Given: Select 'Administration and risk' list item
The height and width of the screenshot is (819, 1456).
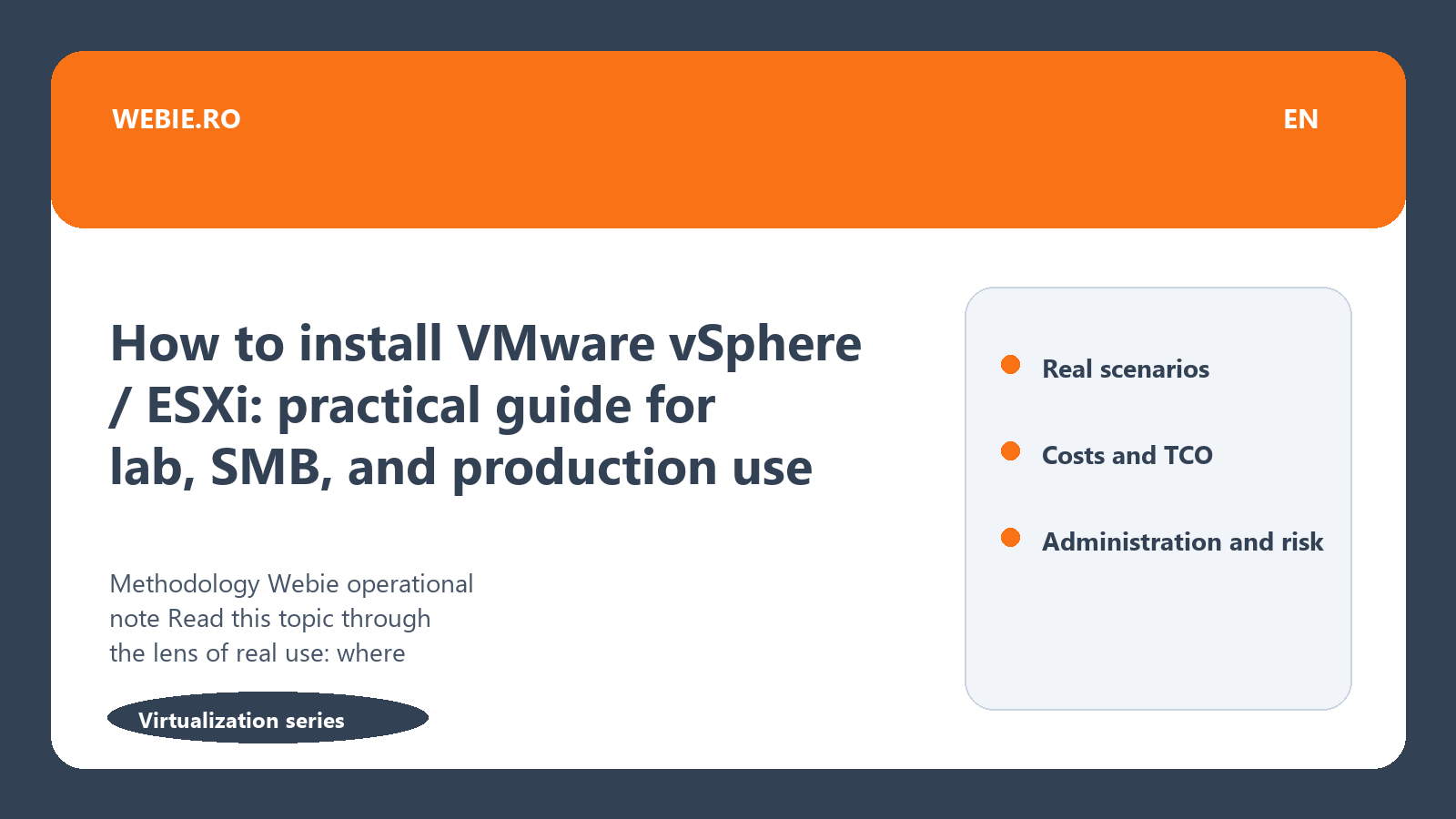Looking at the screenshot, I should tap(1183, 541).
